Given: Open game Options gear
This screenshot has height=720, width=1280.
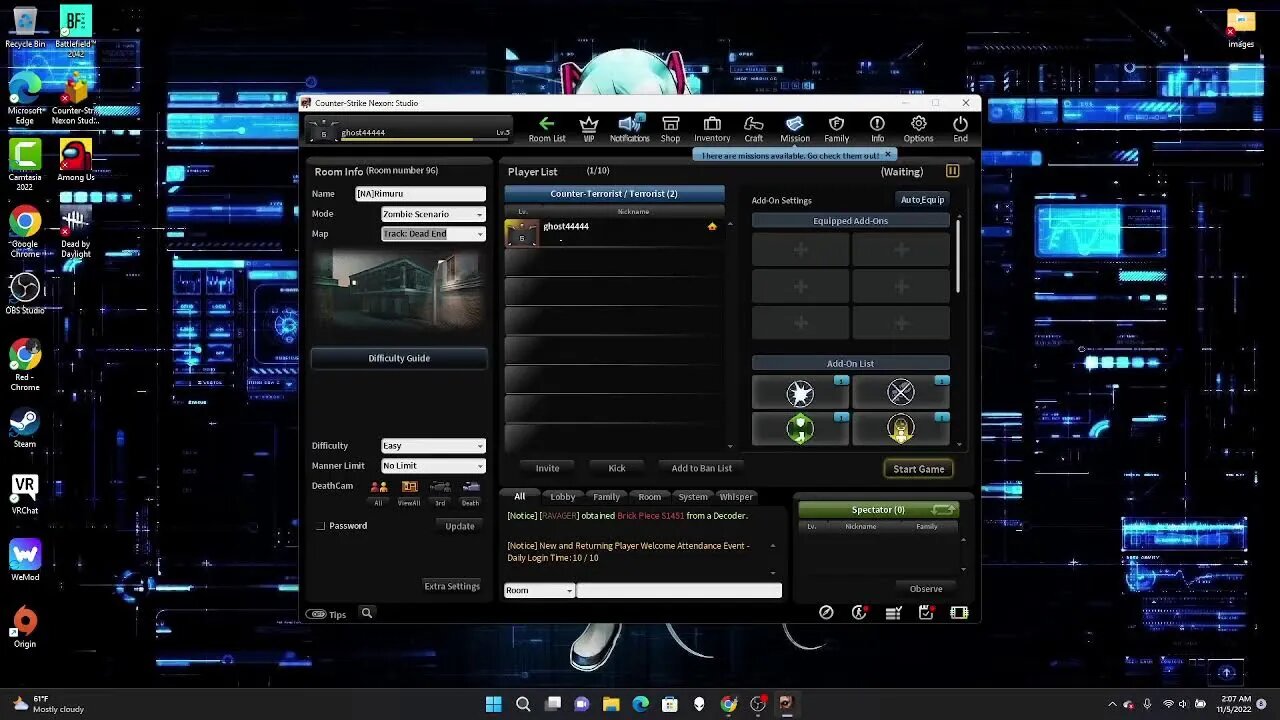Looking at the screenshot, I should (x=918, y=129).
